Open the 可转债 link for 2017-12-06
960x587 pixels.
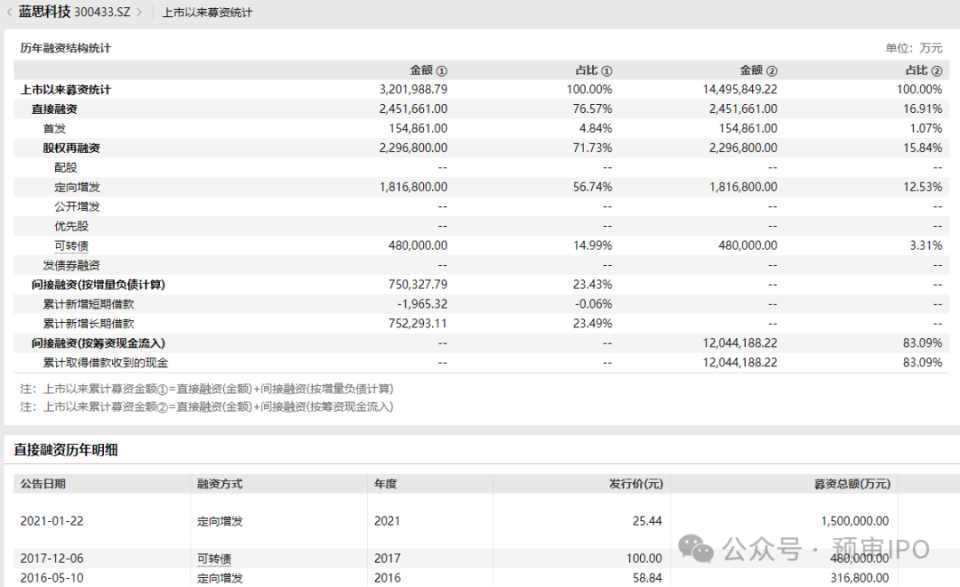coord(214,559)
